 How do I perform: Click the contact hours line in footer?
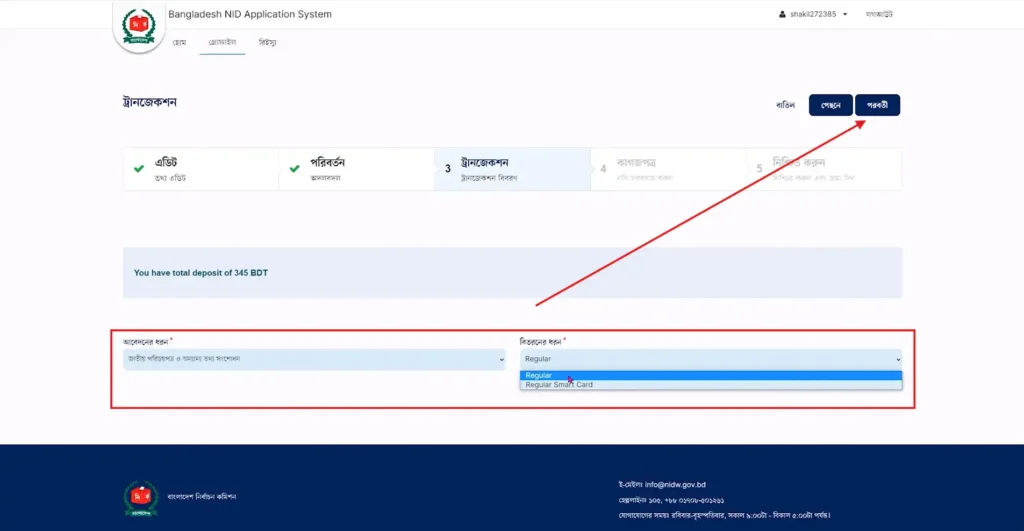725,515
